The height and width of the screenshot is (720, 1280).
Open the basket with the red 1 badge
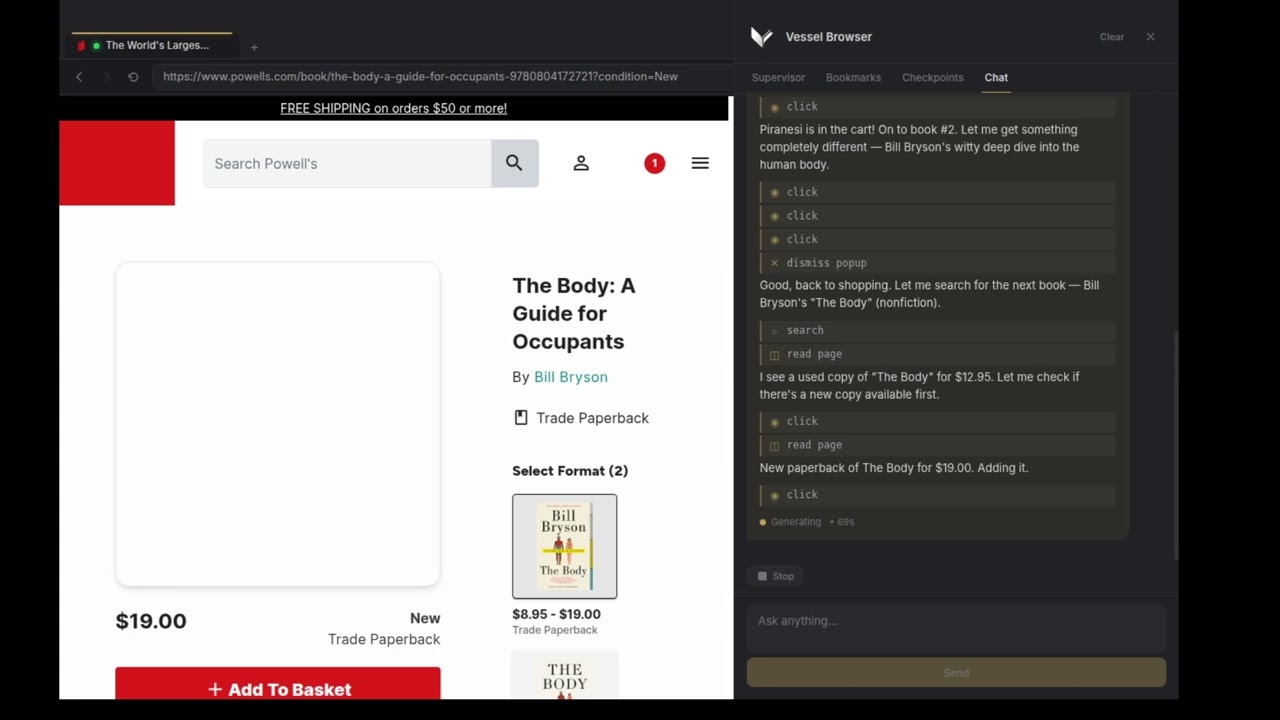tap(654, 163)
